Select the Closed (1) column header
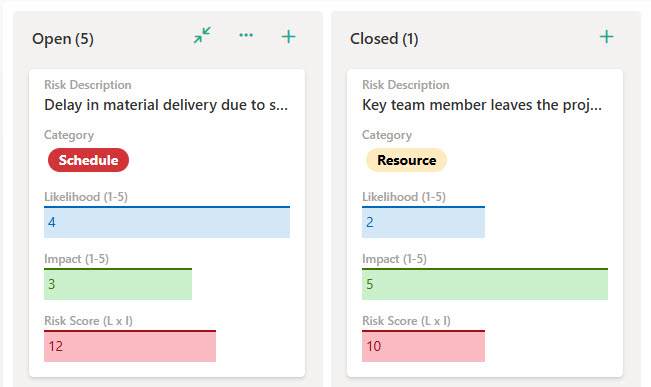Image resolution: width=651 pixels, height=387 pixels. click(384, 39)
